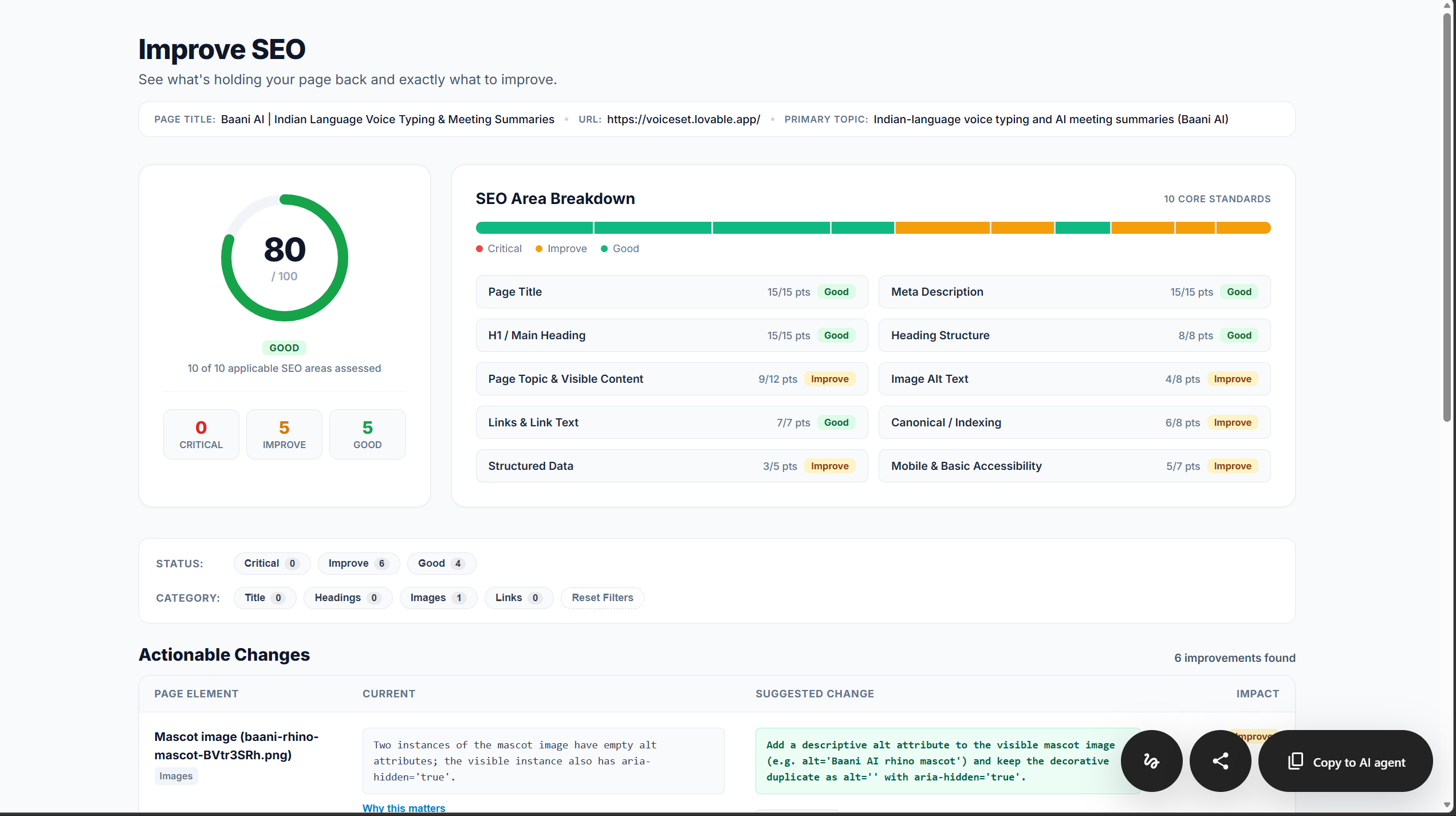The height and width of the screenshot is (816, 1456).
Task: Toggle the Critical status filter
Action: click(x=271, y=563)
